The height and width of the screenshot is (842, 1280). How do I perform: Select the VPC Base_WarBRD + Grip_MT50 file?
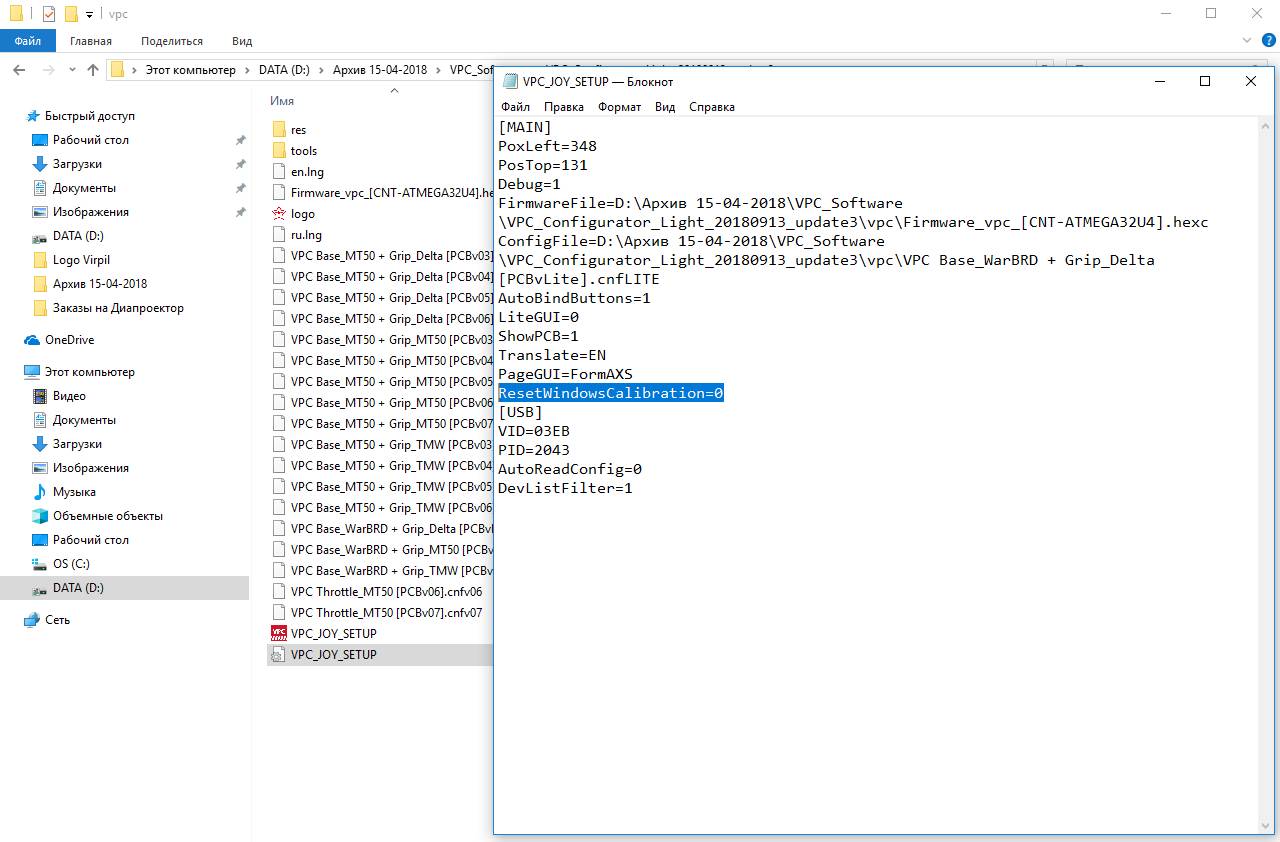(392, 550)
